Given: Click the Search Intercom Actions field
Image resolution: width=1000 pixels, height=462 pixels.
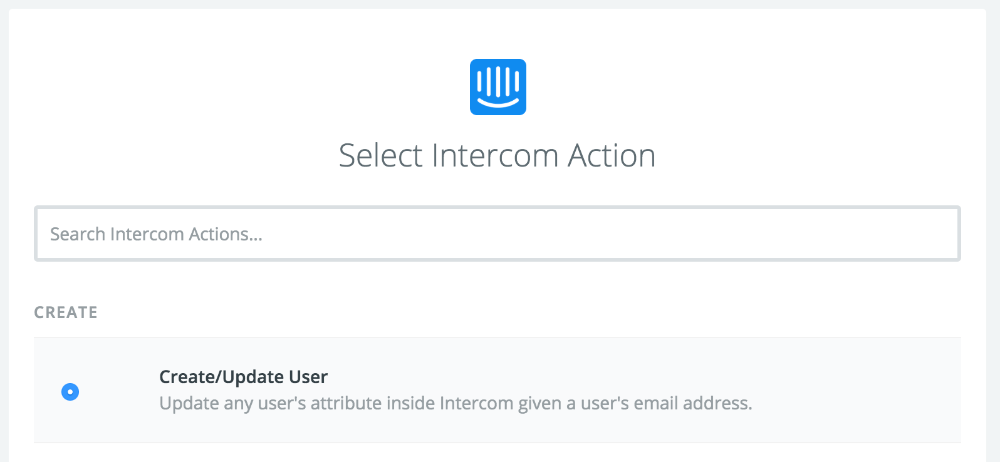Looking at the screenshot, I should (x=497, y=234).
